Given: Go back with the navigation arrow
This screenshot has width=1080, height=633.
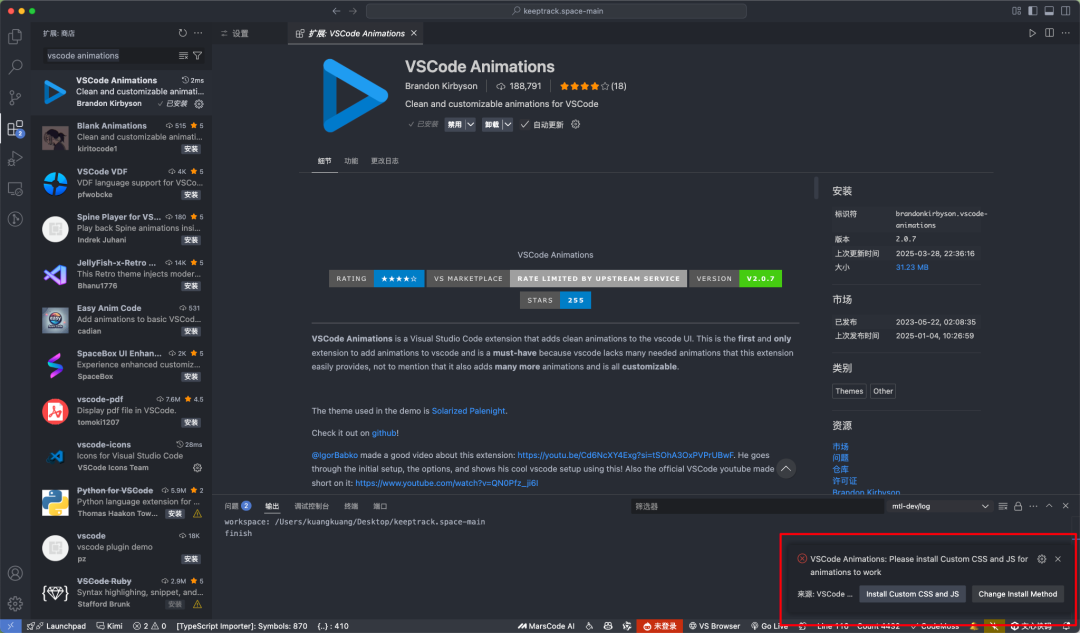Looking at the screenshot, I should (336, 11).
